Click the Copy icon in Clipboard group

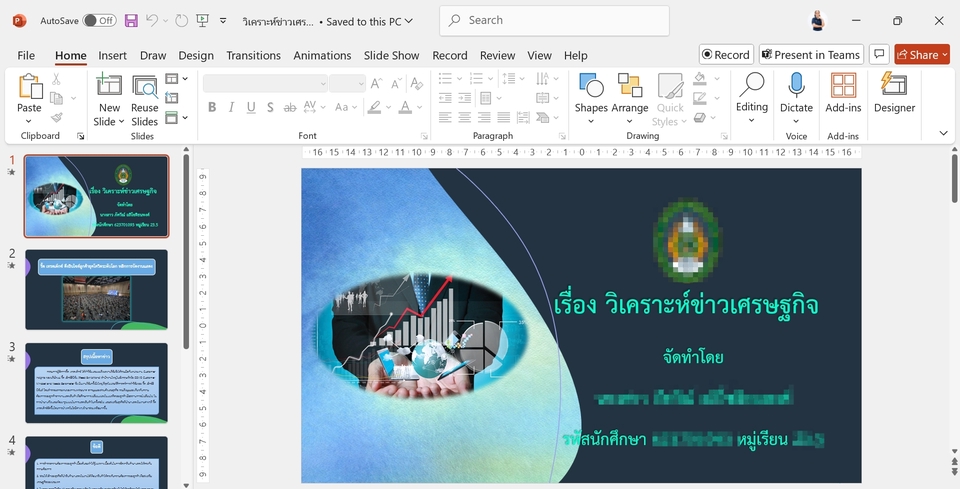pos(56,98)
